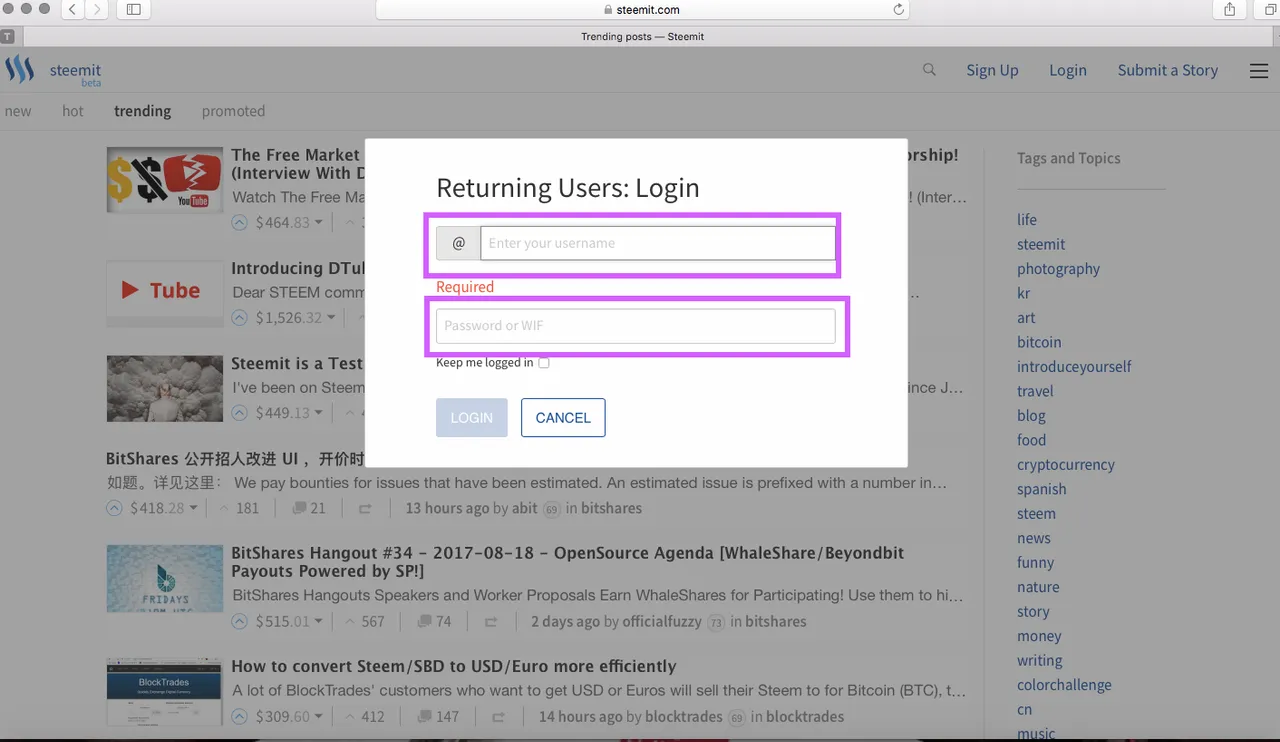This screenshot has height=742, width=1280.
Task: Select the Trending posts browser tab
Action: pyautogui.click(x=642, y=36)
